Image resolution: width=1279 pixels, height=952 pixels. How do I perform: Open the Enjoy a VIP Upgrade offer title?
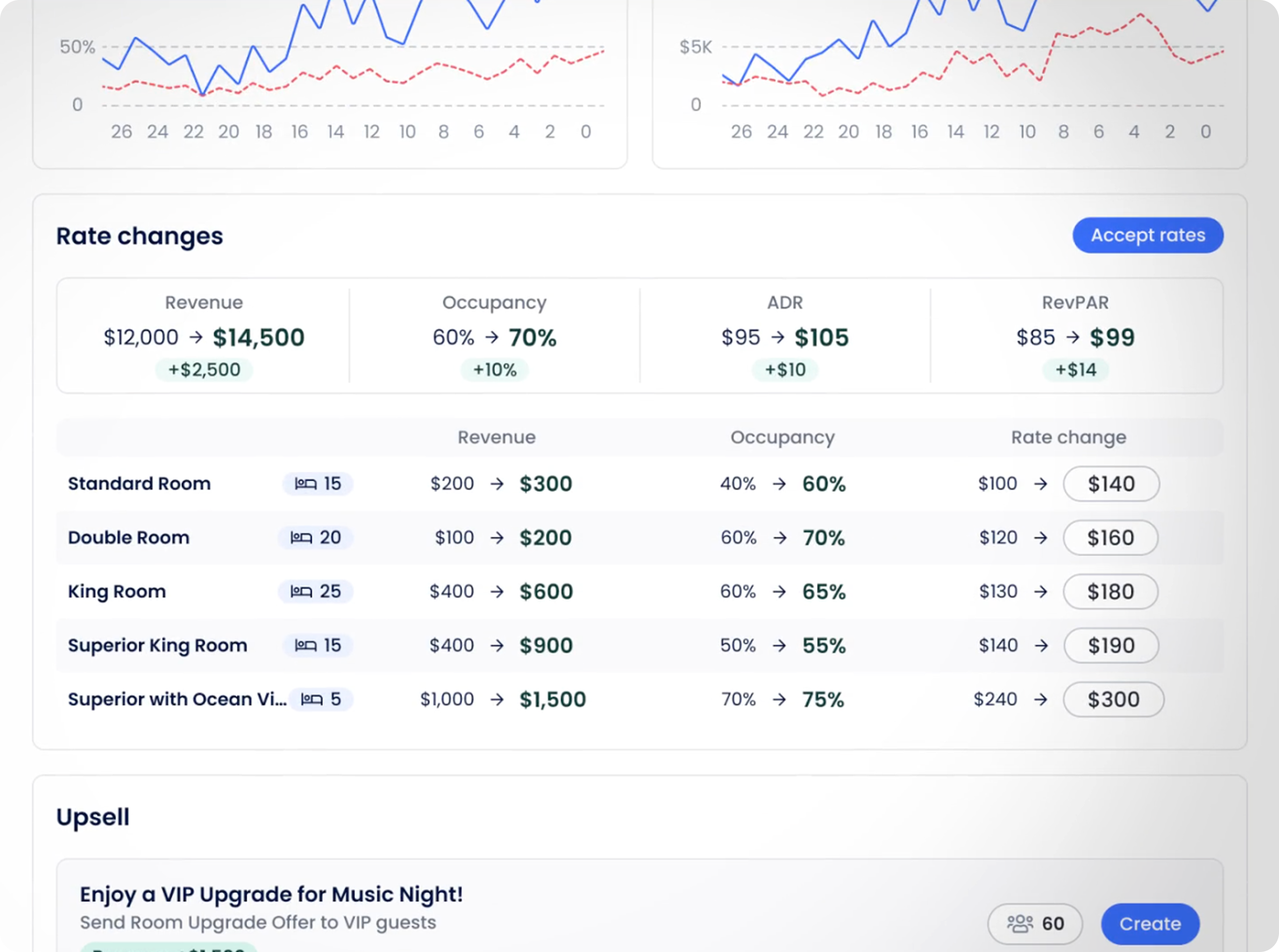point(271,894)
